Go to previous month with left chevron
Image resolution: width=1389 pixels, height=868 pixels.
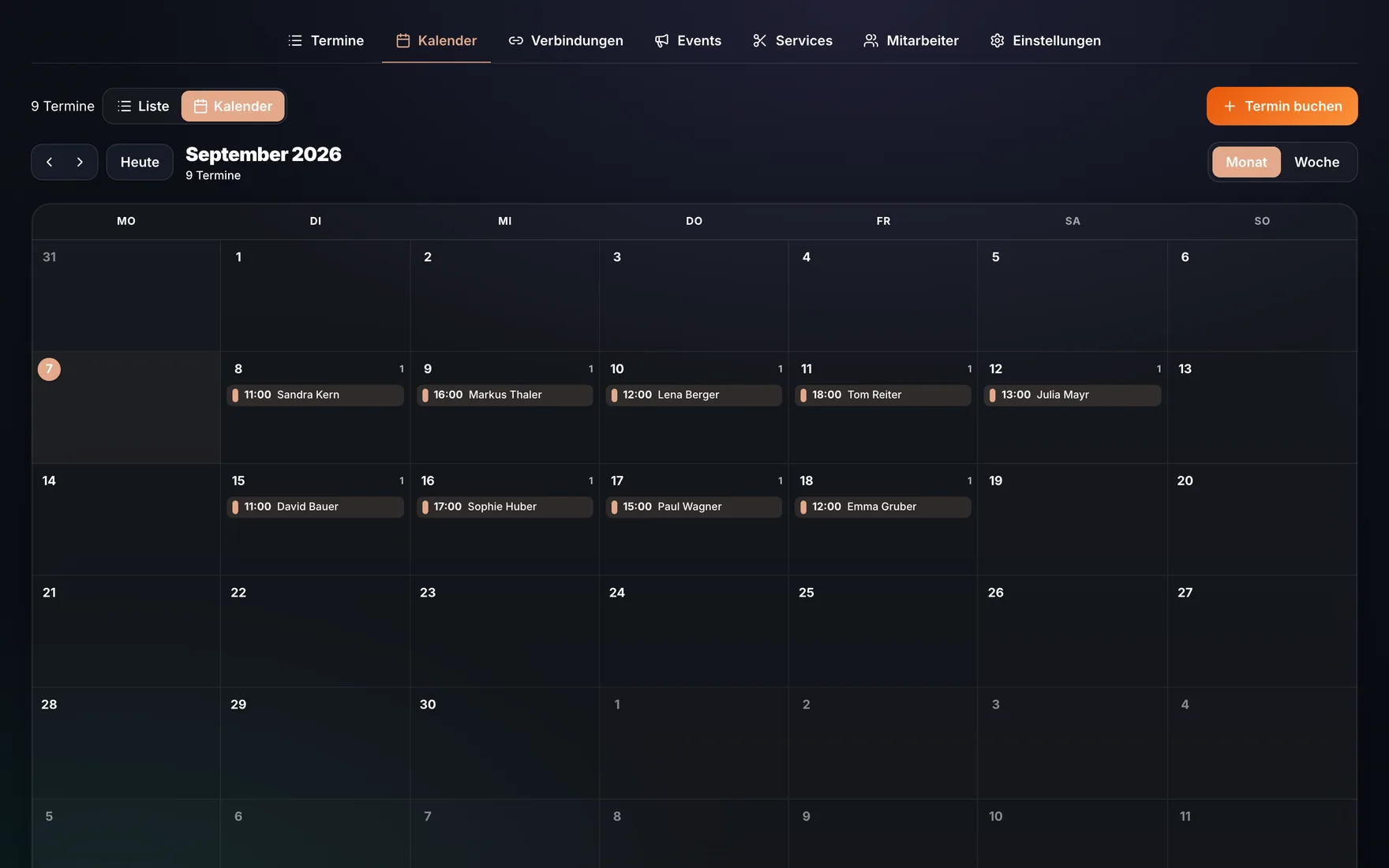(x=50, y=162)
